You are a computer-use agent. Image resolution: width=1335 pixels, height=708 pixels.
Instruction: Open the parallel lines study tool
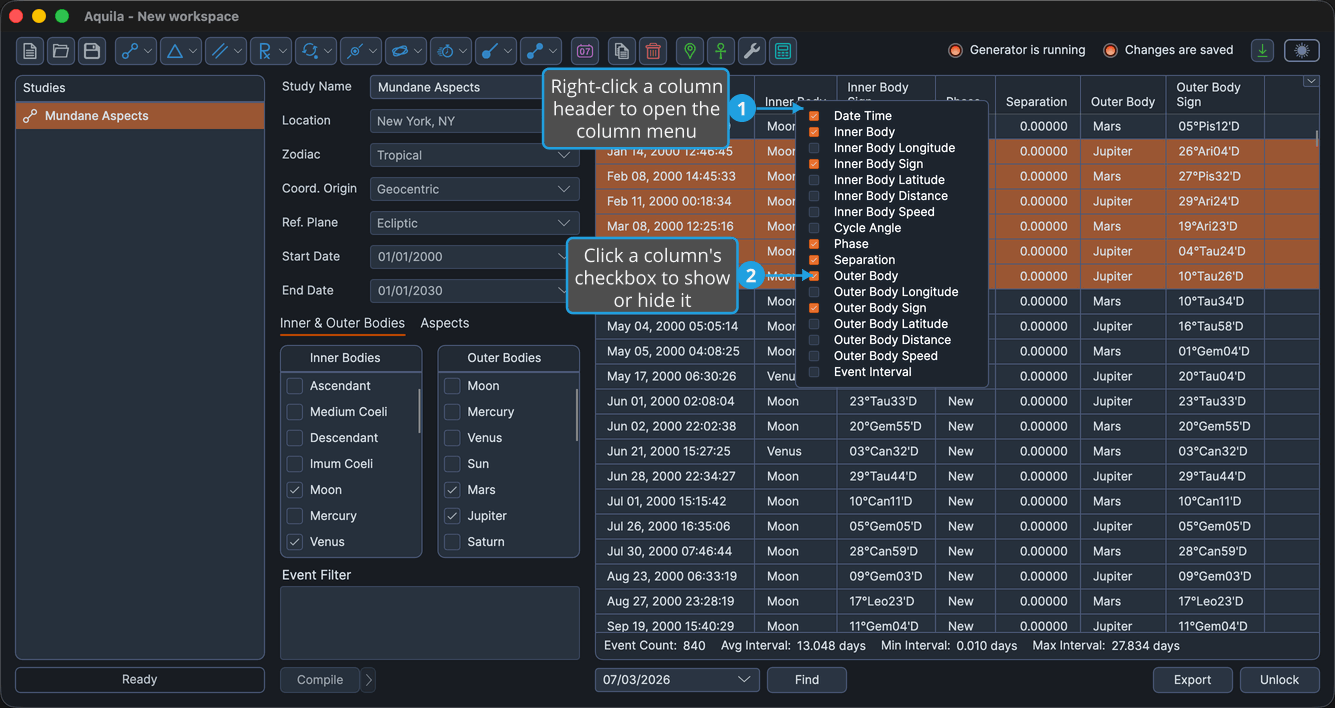click(226, 50)
